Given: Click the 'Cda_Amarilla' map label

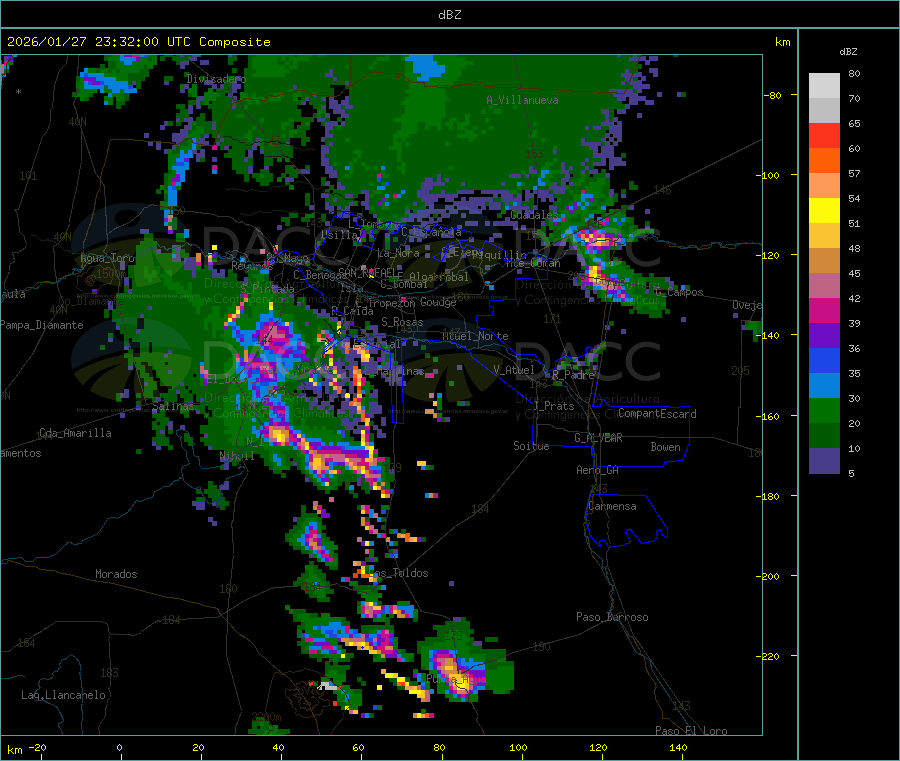Looking at the screenshot, I should click(x=75, y=433).
